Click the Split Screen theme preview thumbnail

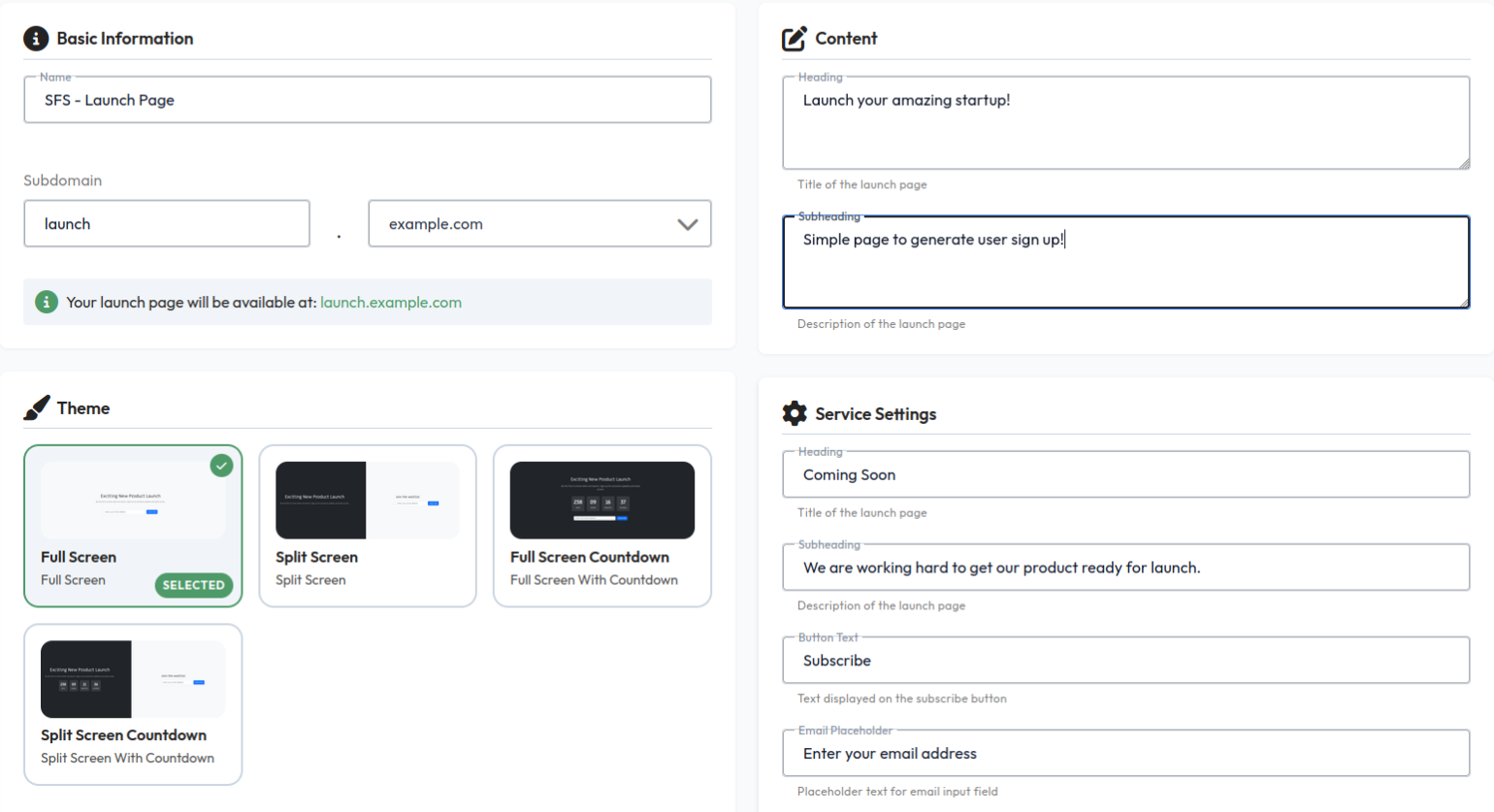(368, 502)
